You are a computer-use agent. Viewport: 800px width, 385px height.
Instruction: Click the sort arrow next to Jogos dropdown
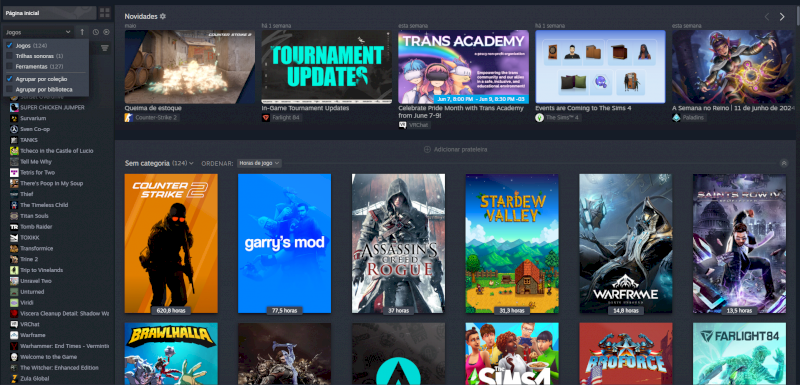coord(82,32)
